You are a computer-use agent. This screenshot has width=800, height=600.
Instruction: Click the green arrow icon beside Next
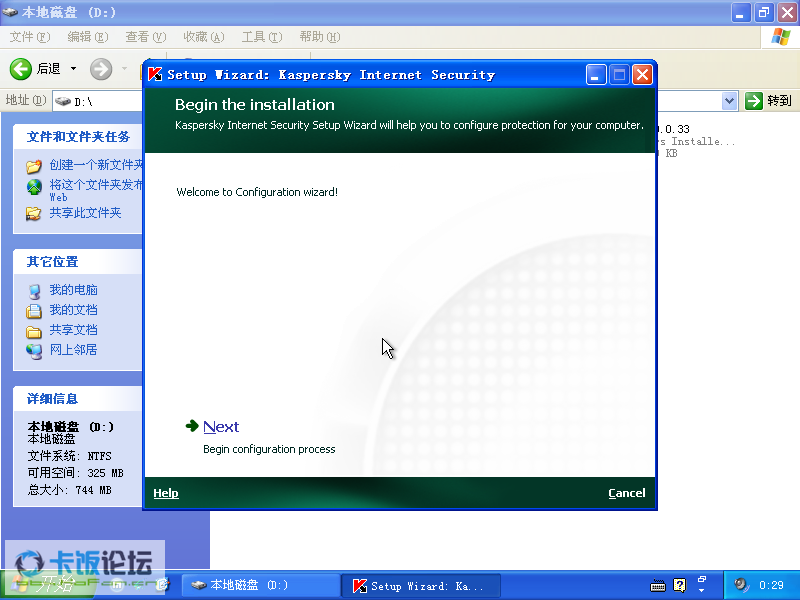pyautogui.click(x=192, y=426)
